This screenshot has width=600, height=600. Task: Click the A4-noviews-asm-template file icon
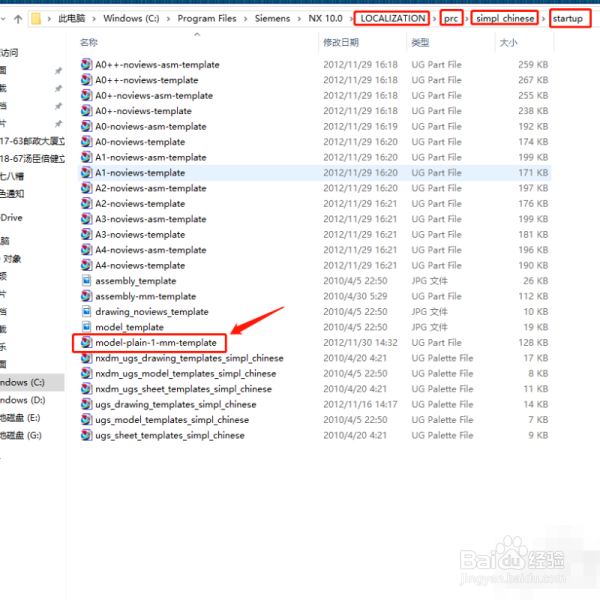tap(86, 250)
